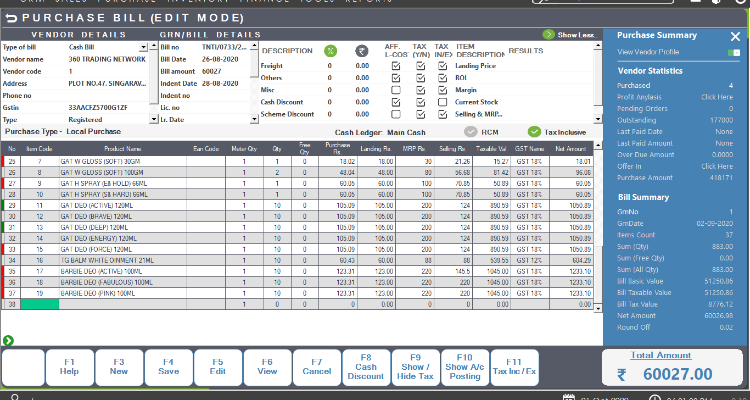Select row GAT W GLOSS (SOFT) 30GM
The image size is (750, 400).
pos(298,162)
